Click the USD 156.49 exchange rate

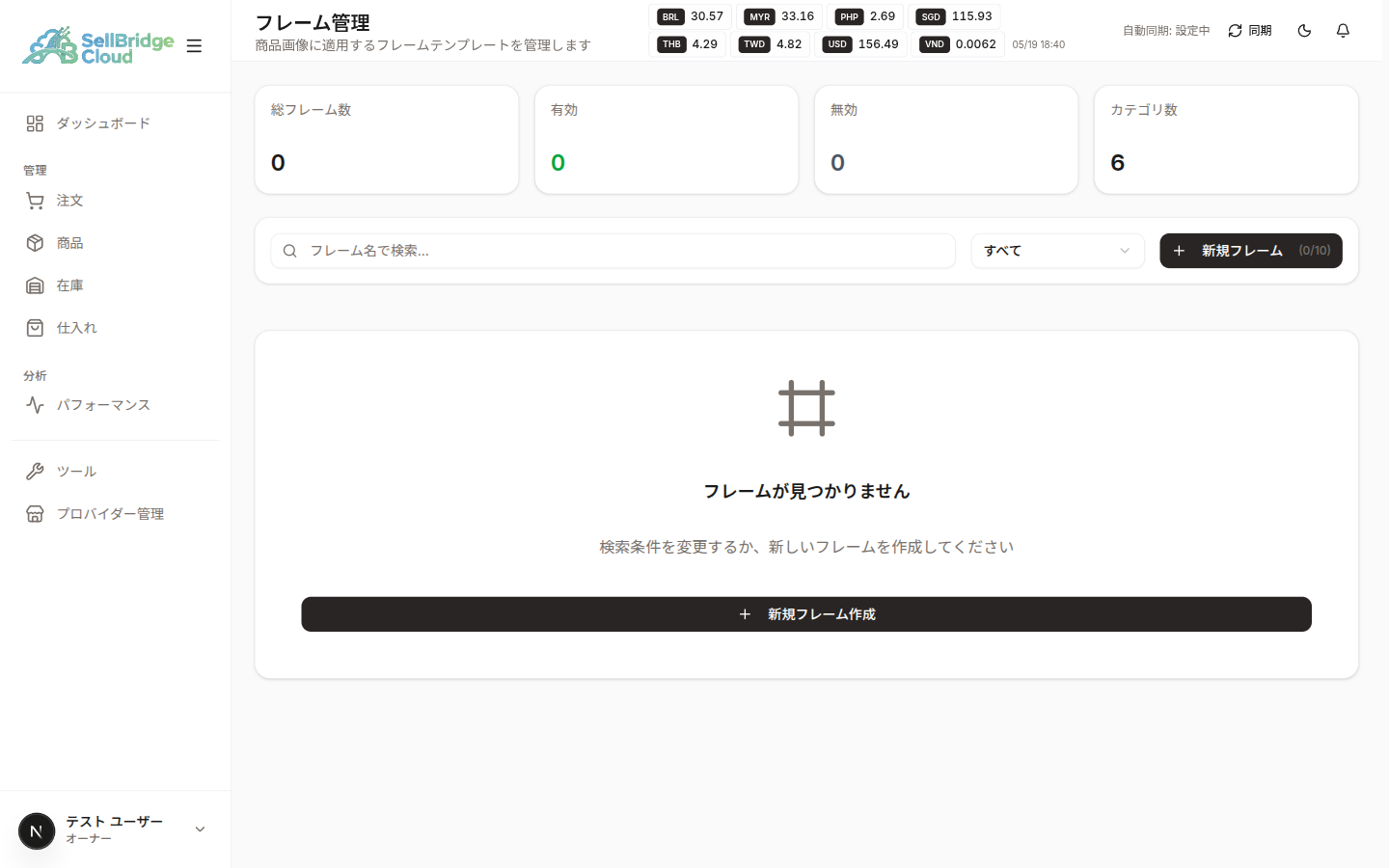point(861,44)
